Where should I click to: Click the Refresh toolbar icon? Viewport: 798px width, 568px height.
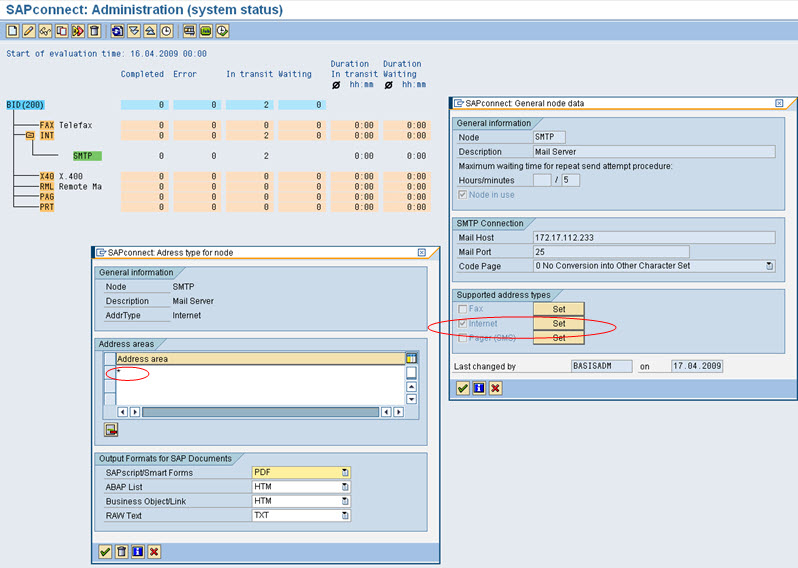point(118,31)
